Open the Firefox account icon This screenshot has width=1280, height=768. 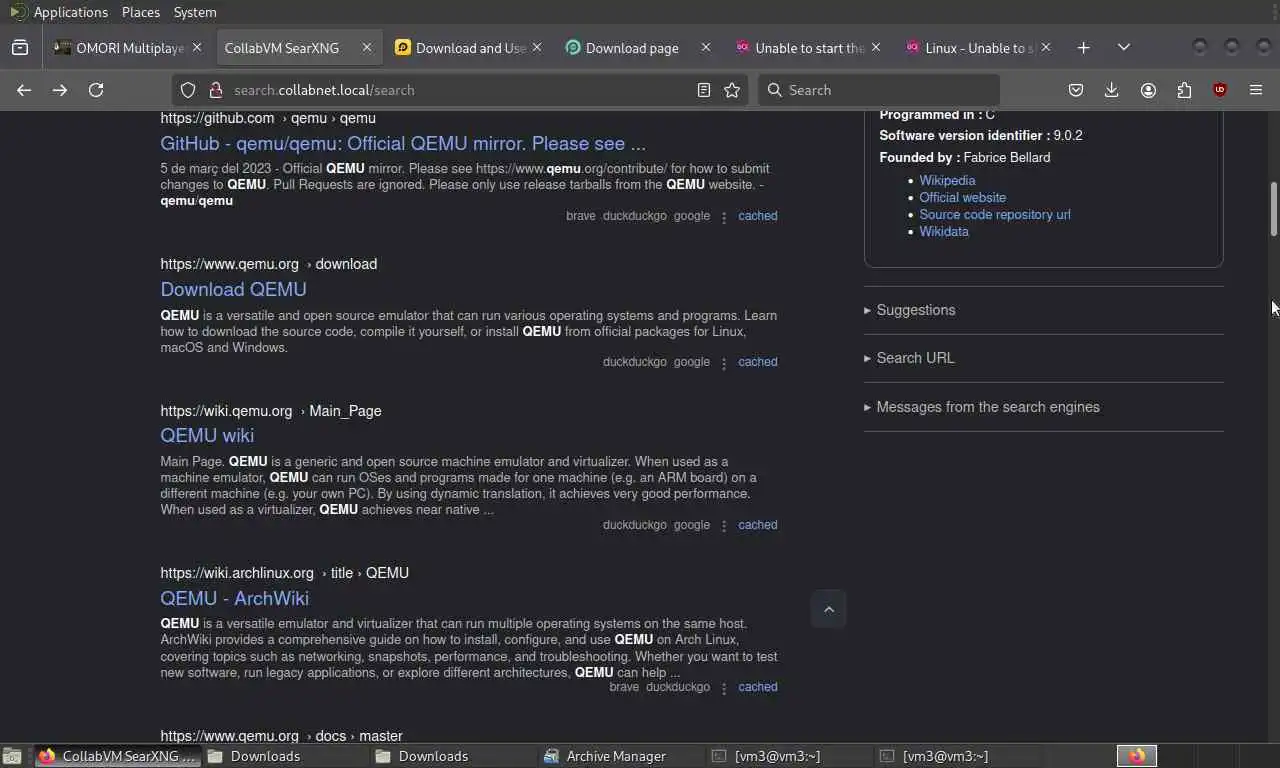coord(1148,90)
